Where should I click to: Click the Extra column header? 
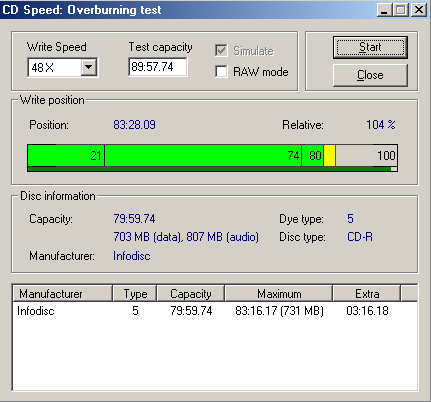[x=367, y=294]
